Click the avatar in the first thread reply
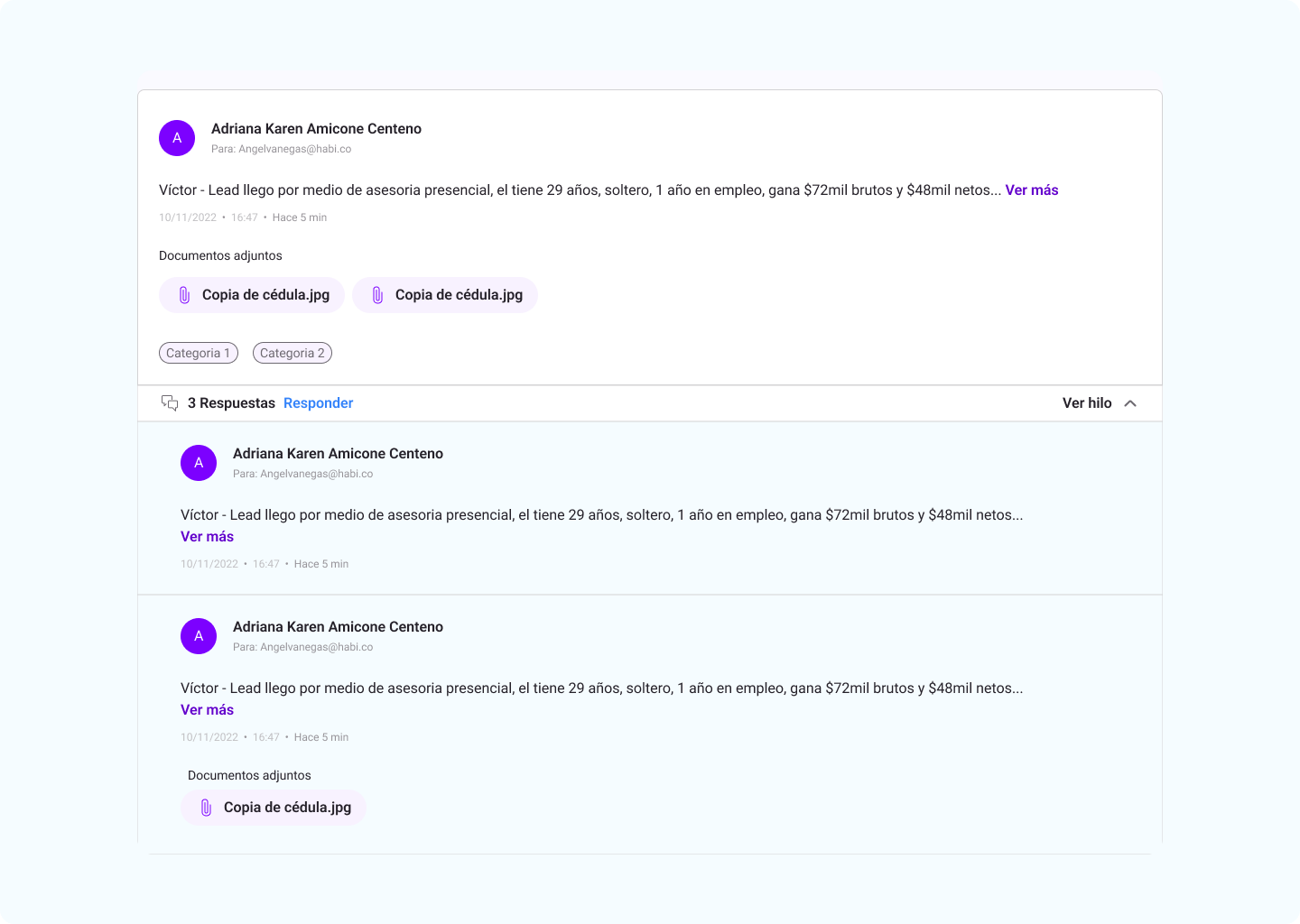Viewport: 1300px width, 924px height. [199, 463]
